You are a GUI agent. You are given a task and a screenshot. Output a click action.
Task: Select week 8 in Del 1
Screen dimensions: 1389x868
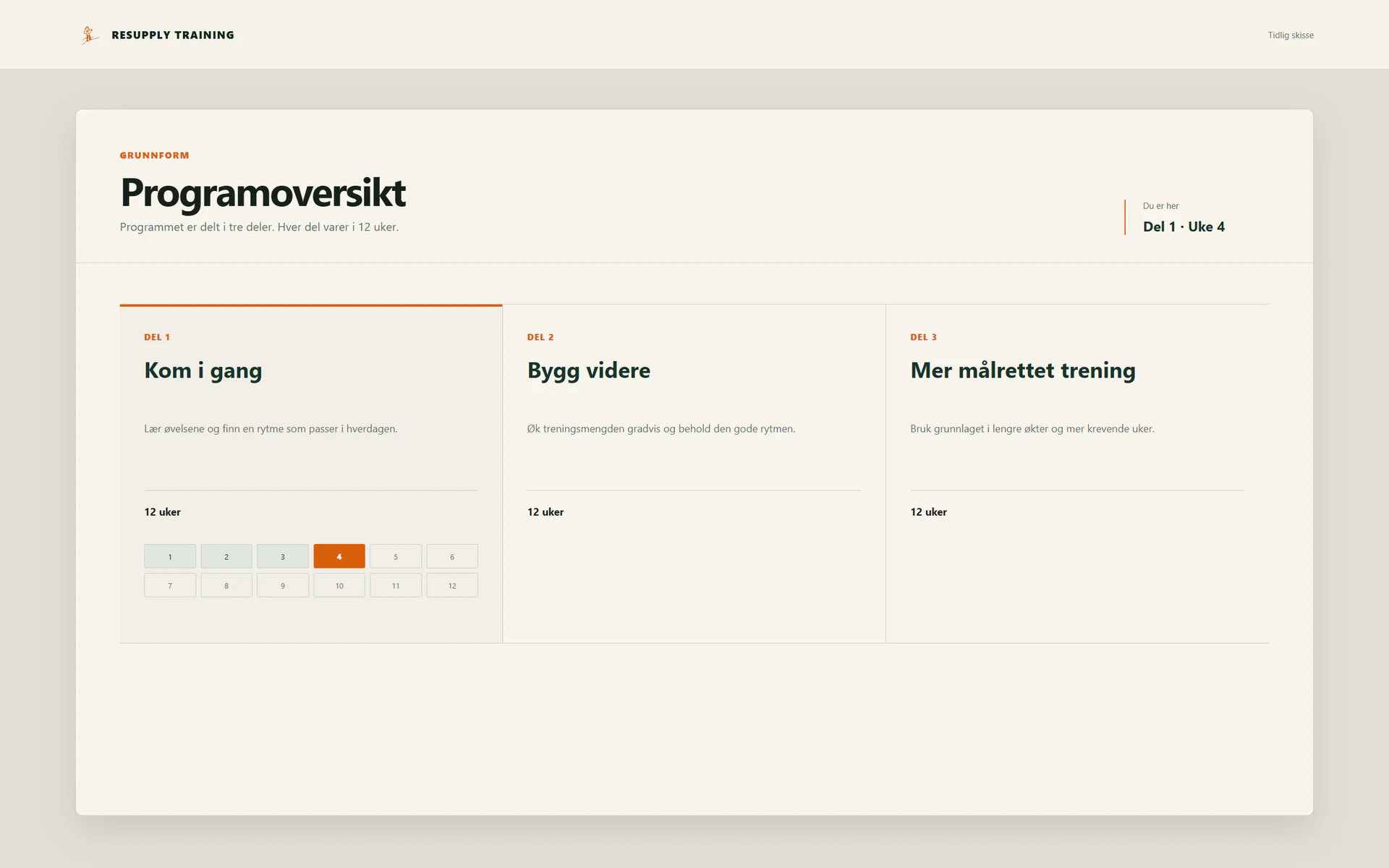tap(226, 585)
